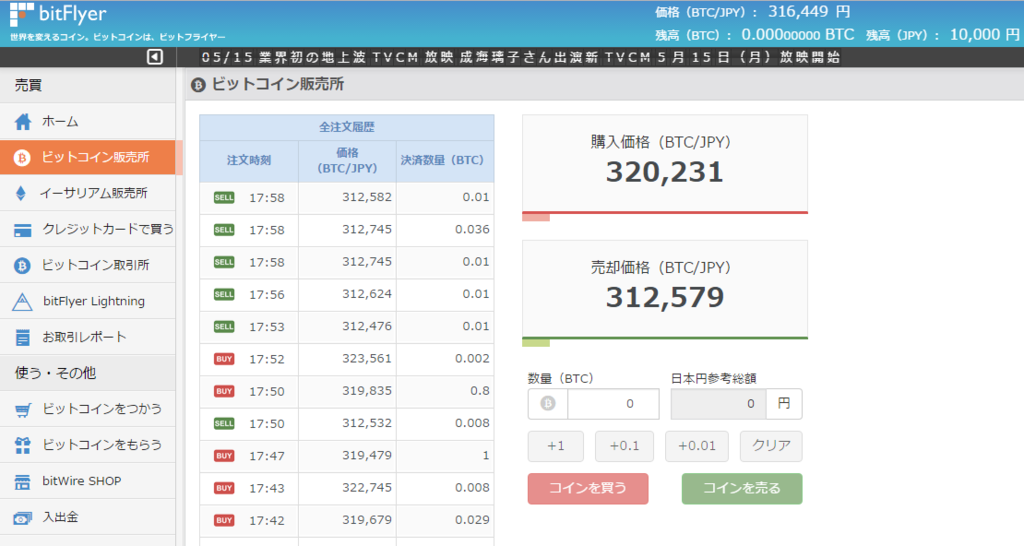The image size is (1024, 546).
Task: Click the Bitcoin symbol in quantity field
Action: [x=548, y=404]
